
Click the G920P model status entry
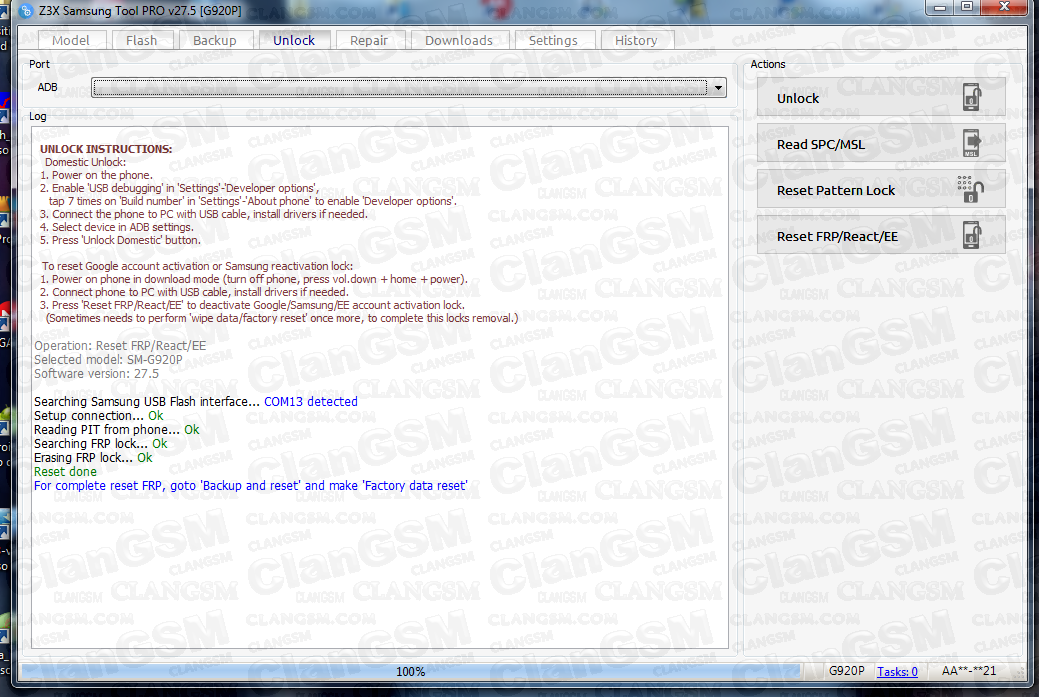click(846, 671)
